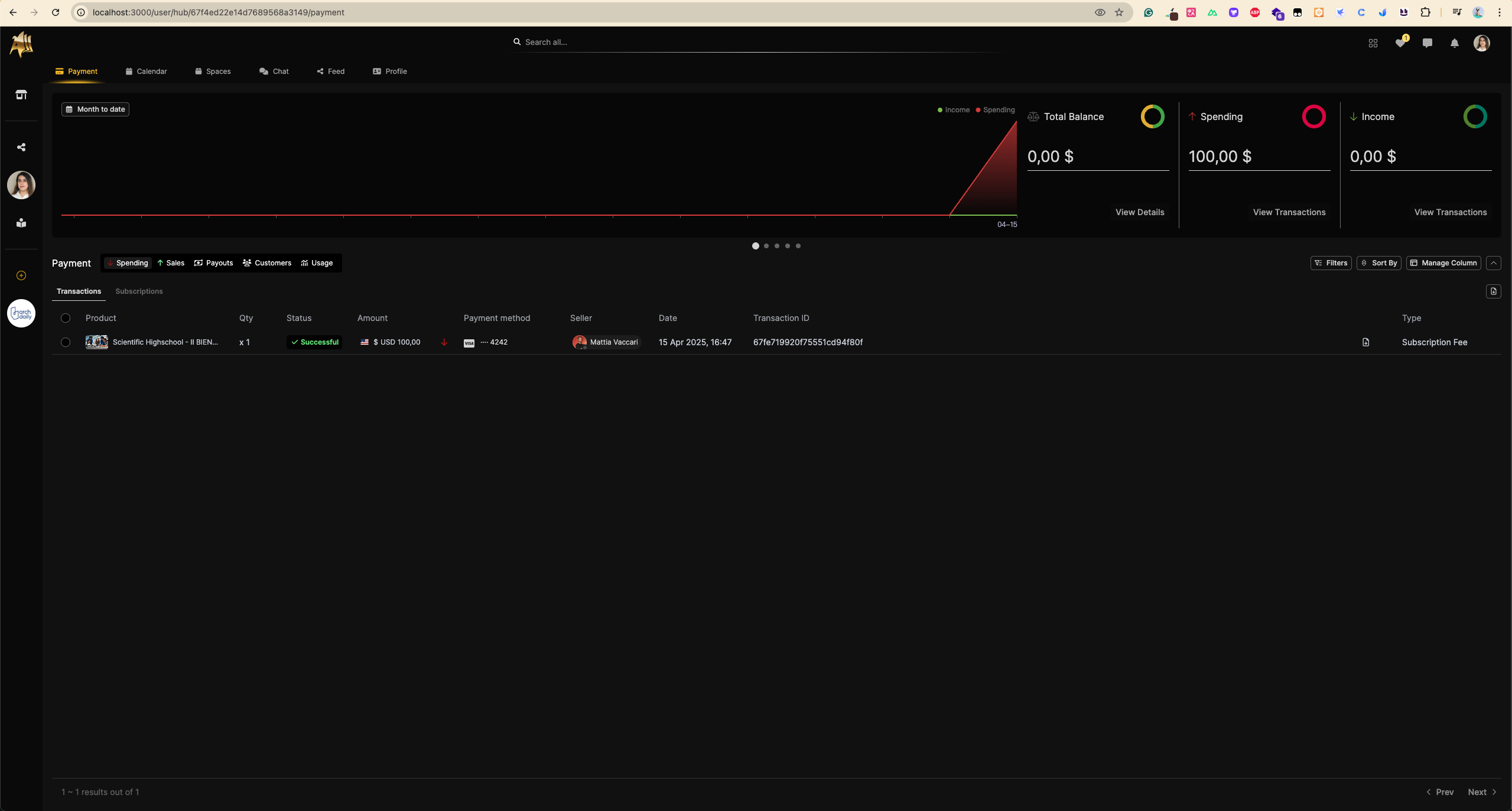1512x811 pixels.
Task: Open the apps grid icon in header
Action: point(1373,43)
